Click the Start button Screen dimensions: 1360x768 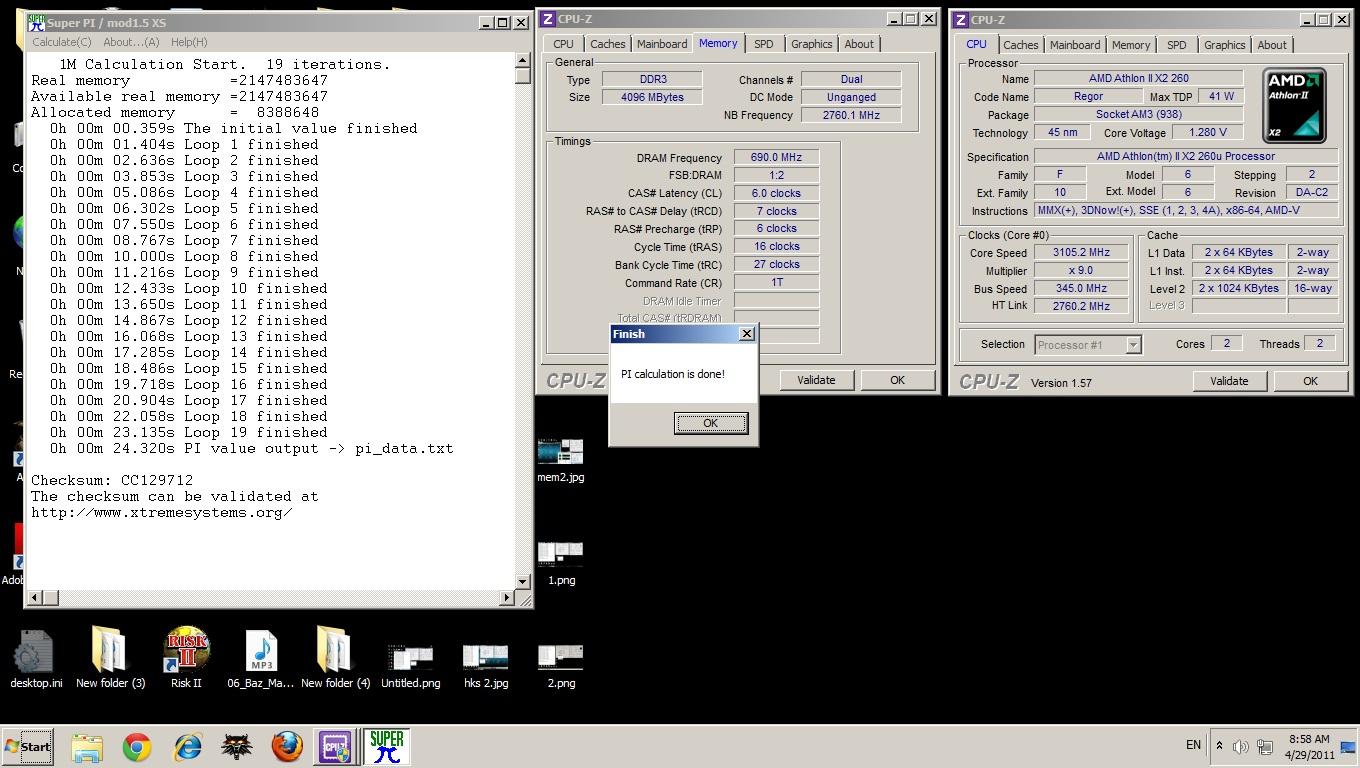pos(28,746)
